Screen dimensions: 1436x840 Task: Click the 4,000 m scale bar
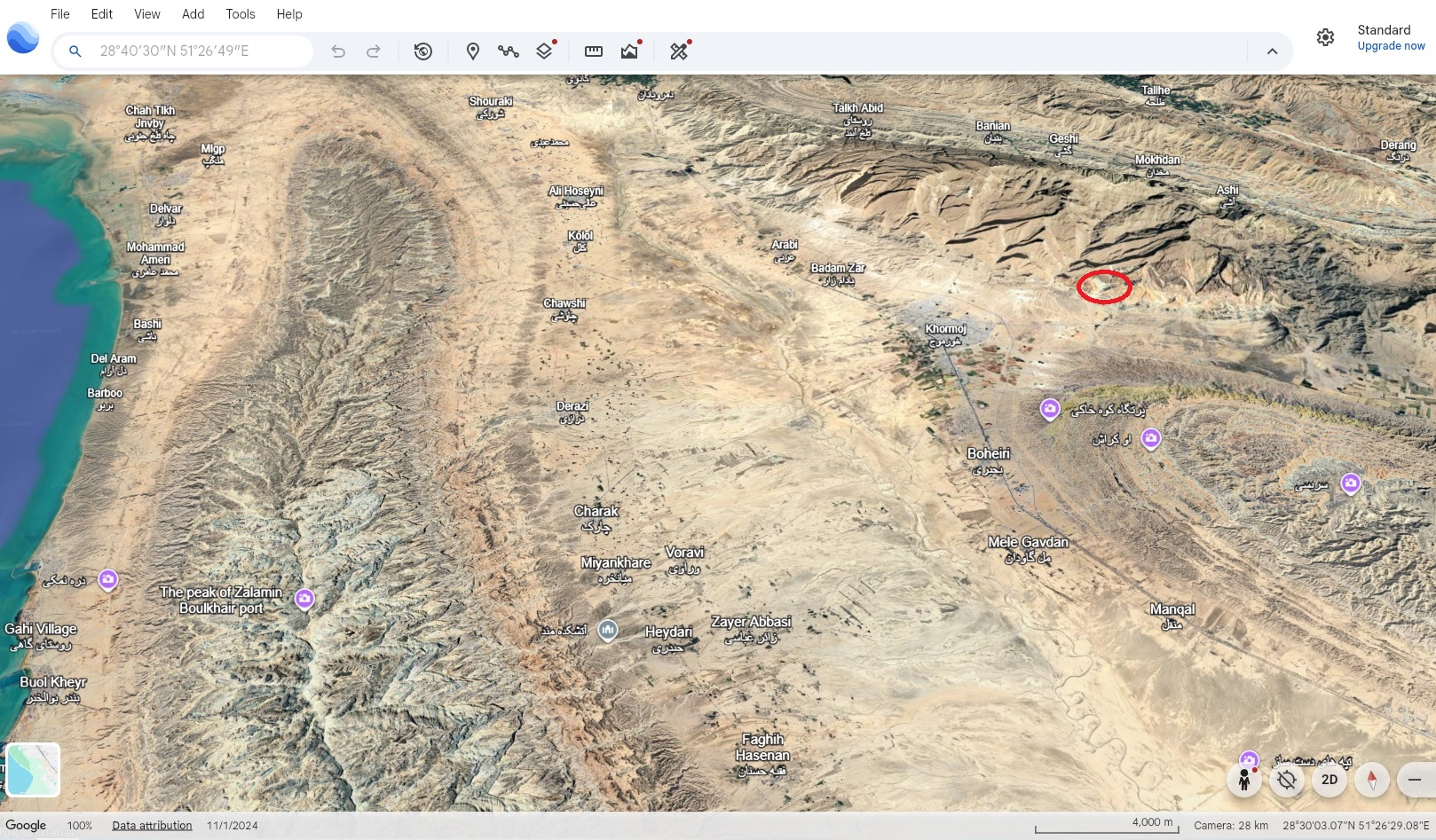[1106, 826]
